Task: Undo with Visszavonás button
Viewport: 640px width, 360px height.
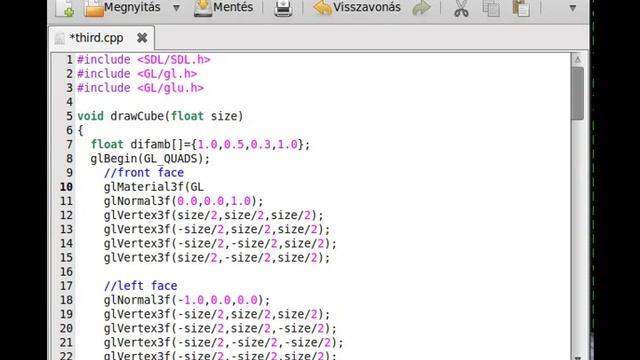Action: click(x=357, y=8)
